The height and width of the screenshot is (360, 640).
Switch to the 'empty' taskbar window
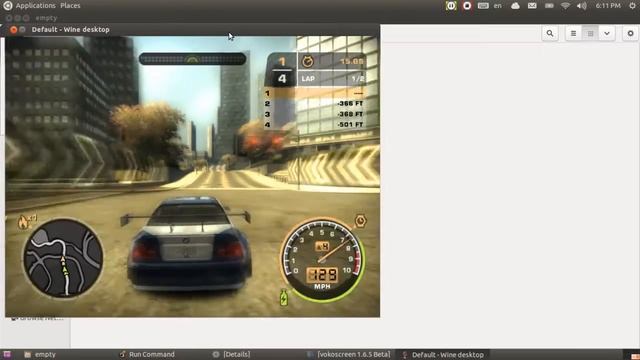[x=40, y=354]
